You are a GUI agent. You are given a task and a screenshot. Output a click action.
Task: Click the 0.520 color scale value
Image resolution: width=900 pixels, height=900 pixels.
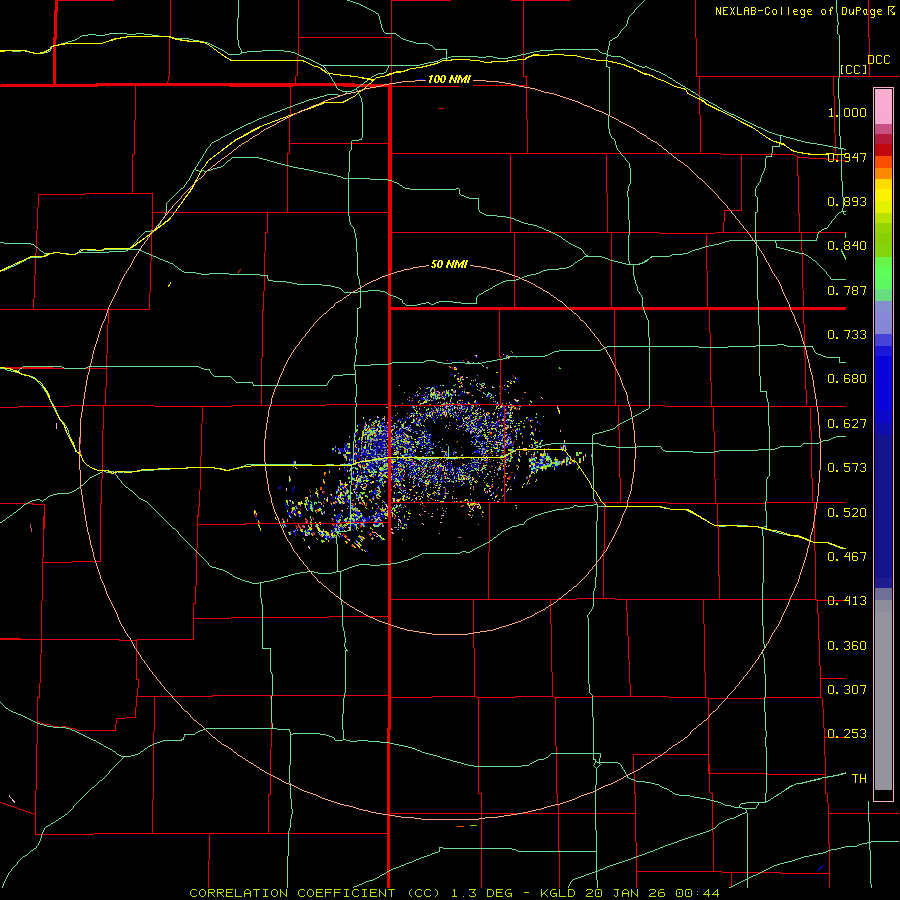(x=847, y=512)
